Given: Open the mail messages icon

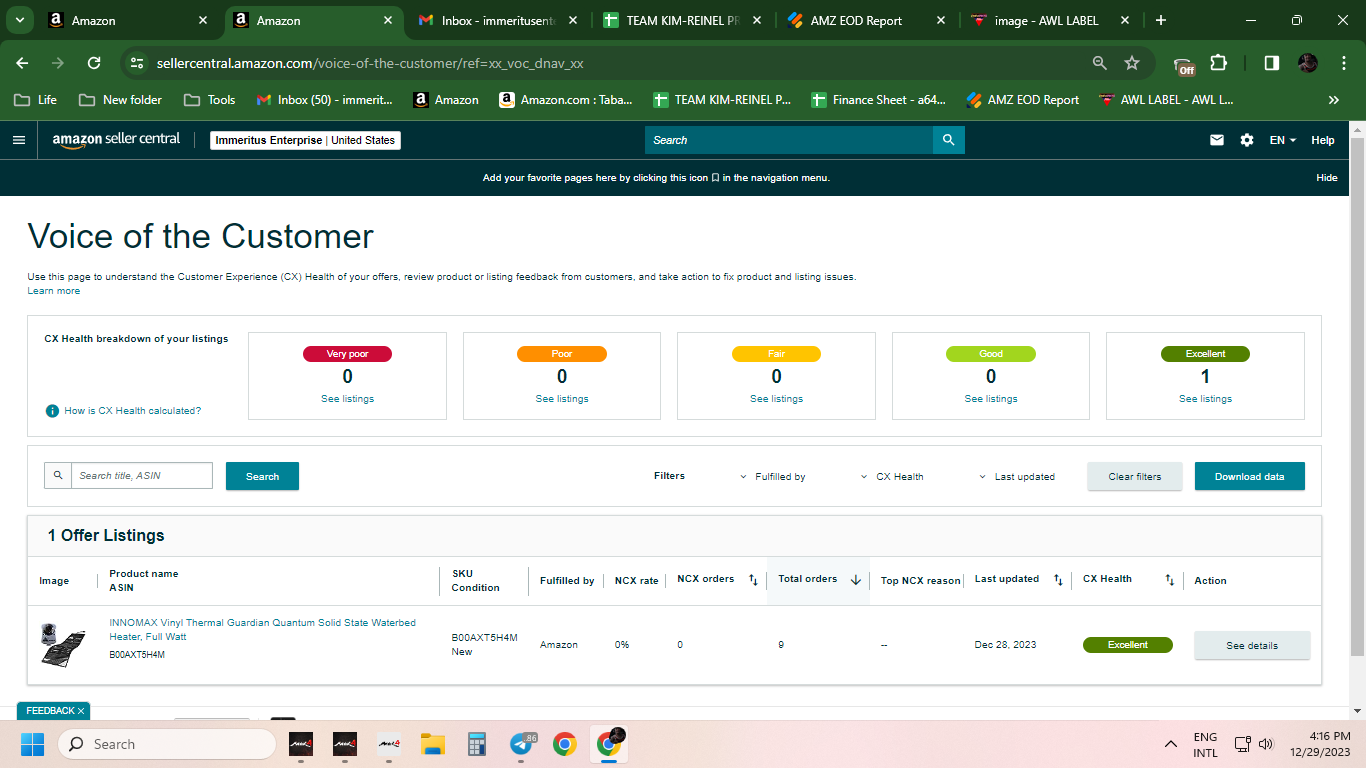Looking at the screenshot, I should [1217, 140].
